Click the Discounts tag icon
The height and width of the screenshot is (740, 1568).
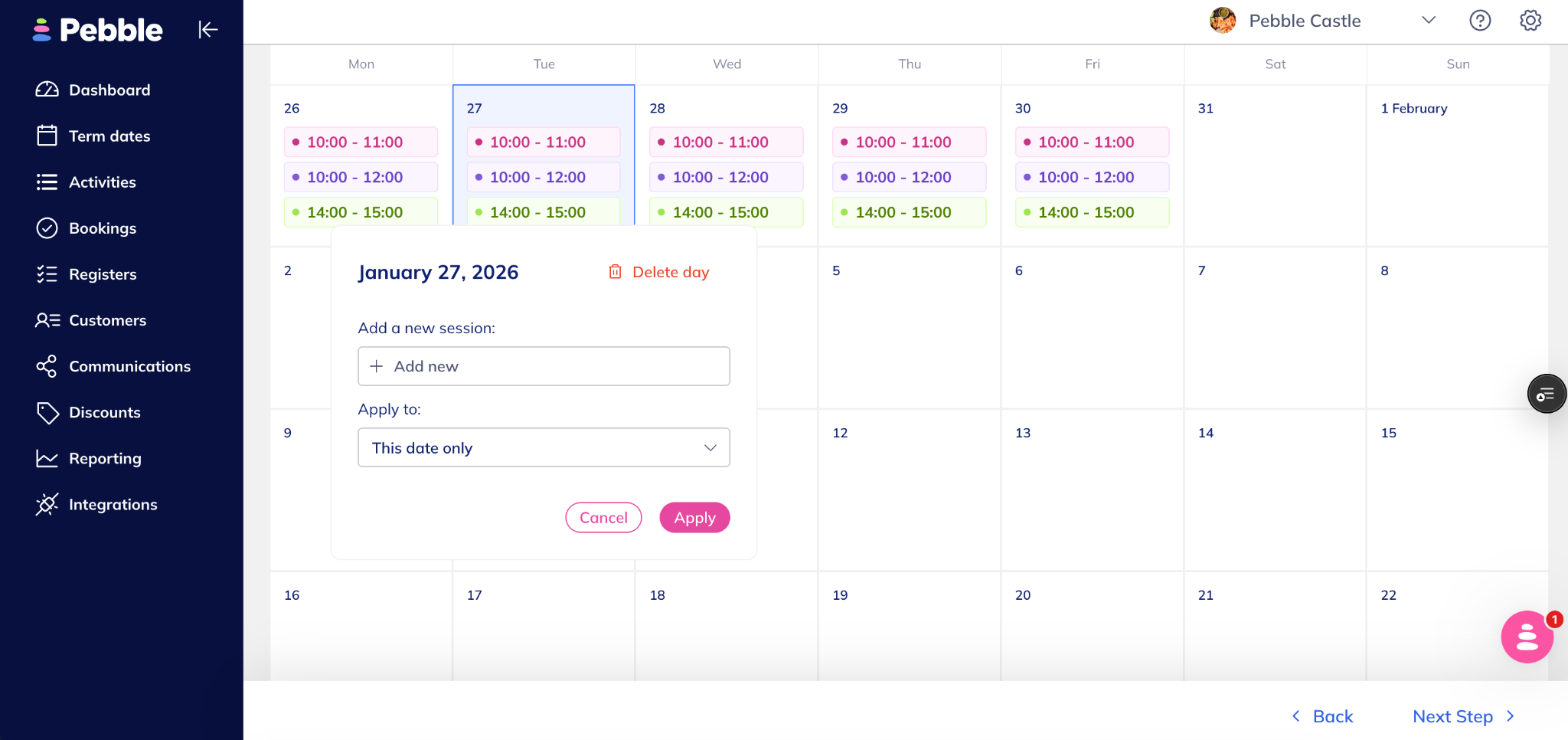(47, 412)
